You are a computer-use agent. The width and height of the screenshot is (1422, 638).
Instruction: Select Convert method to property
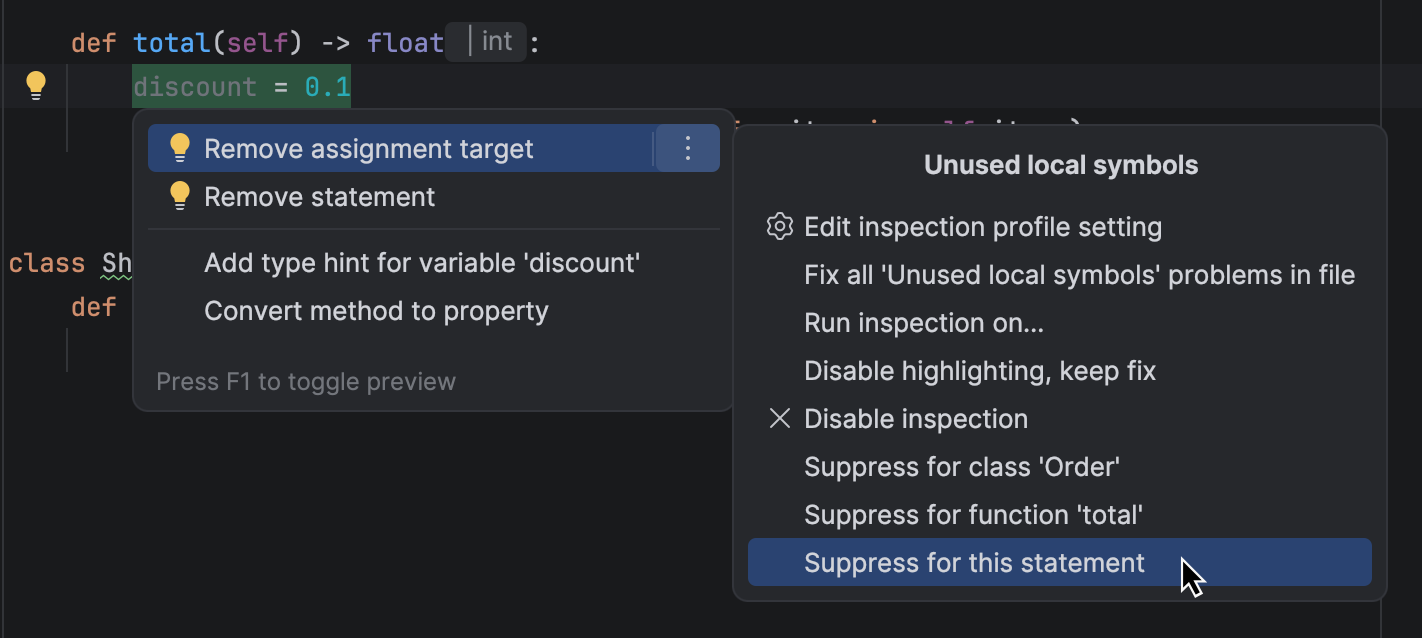434,311
